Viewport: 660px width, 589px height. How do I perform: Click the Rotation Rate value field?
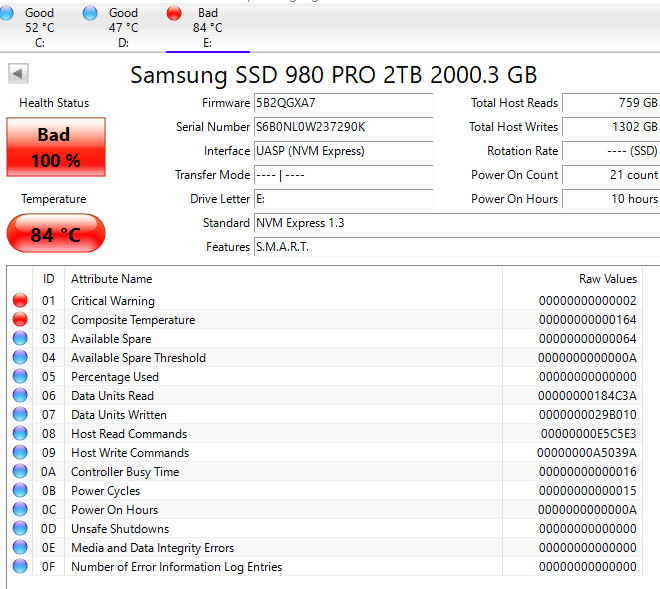coord(611,151)
